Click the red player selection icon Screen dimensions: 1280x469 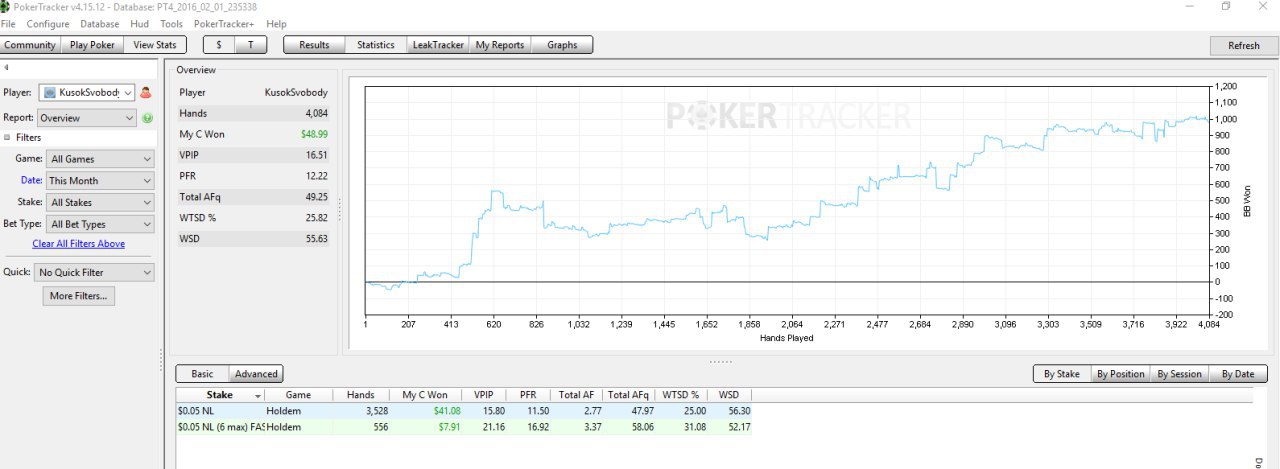pyautogui.click(x=146, y=92)
